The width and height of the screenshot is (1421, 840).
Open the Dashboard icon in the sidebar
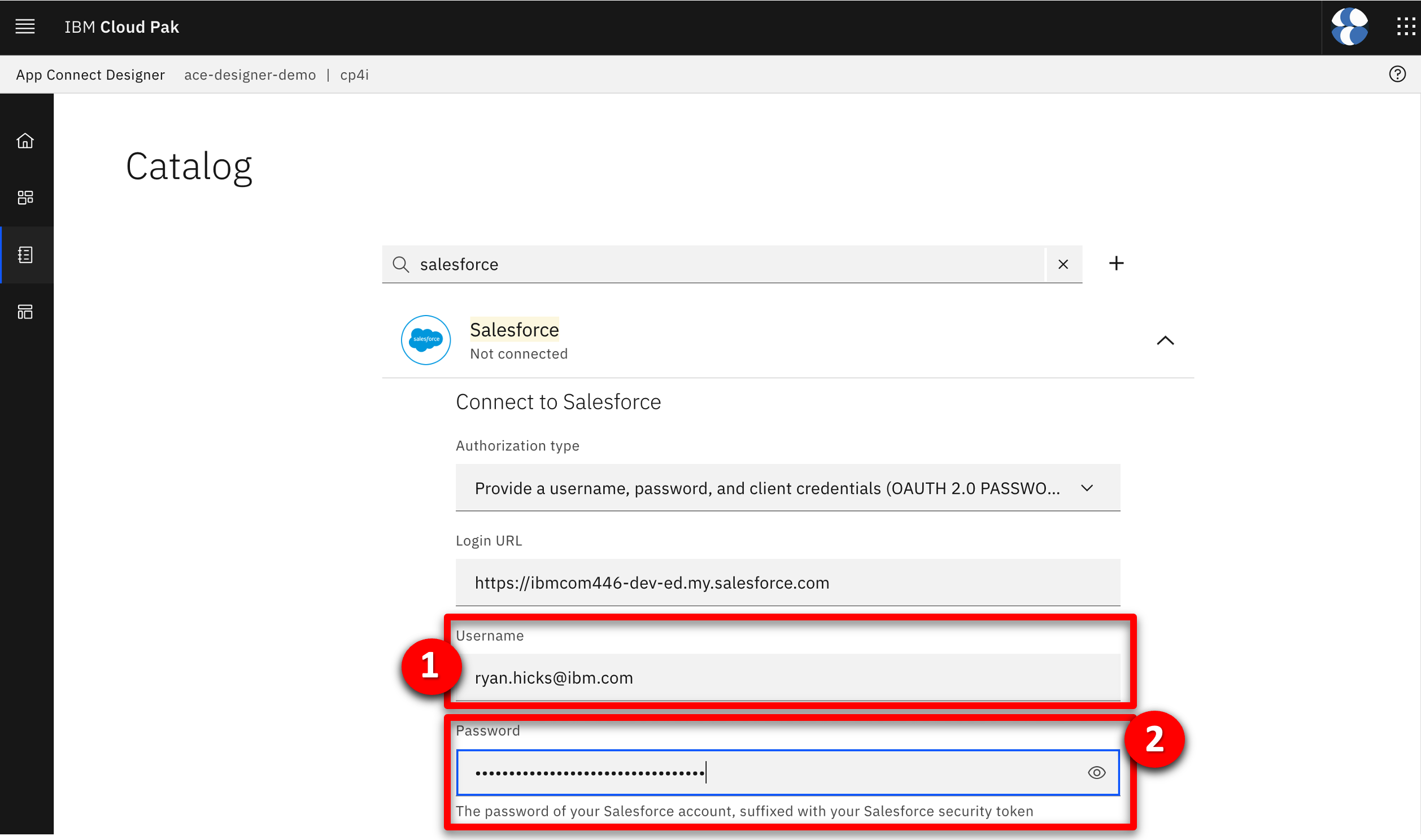pyautogui.click(x=25, y=198)
